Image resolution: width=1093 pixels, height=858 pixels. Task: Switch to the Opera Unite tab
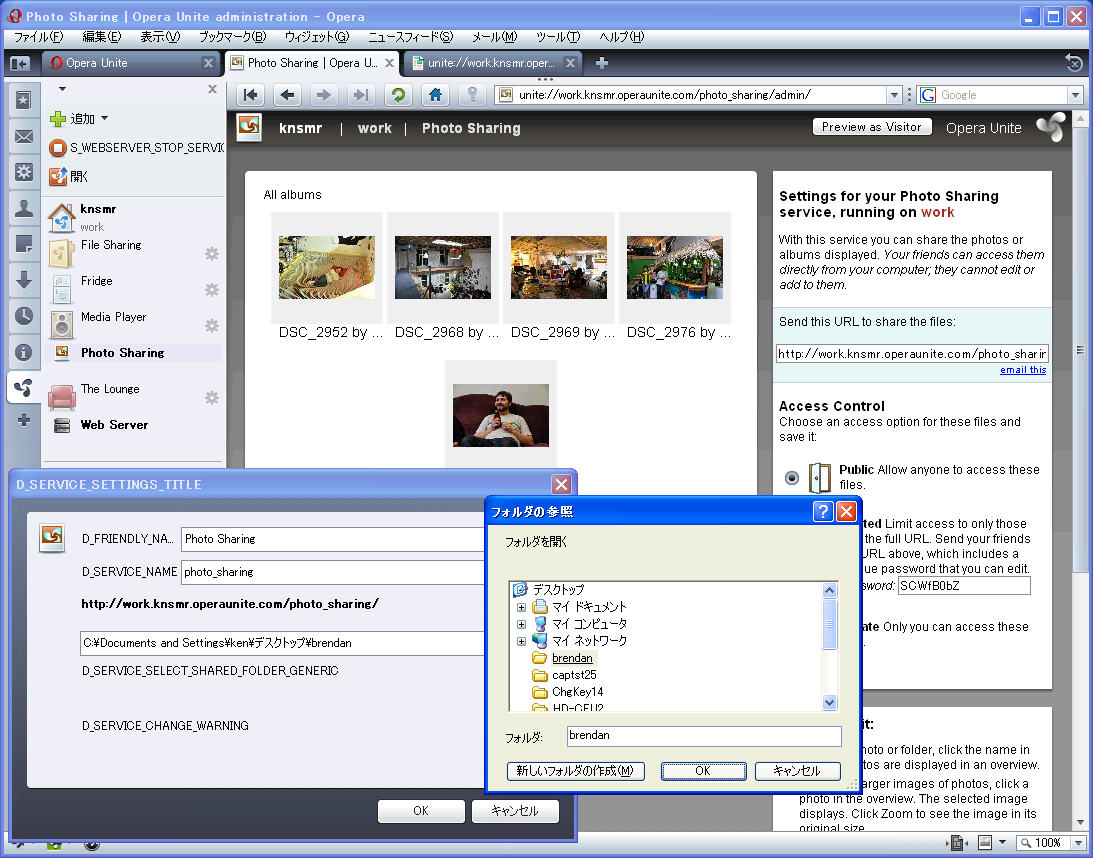[x=131, y=63]
